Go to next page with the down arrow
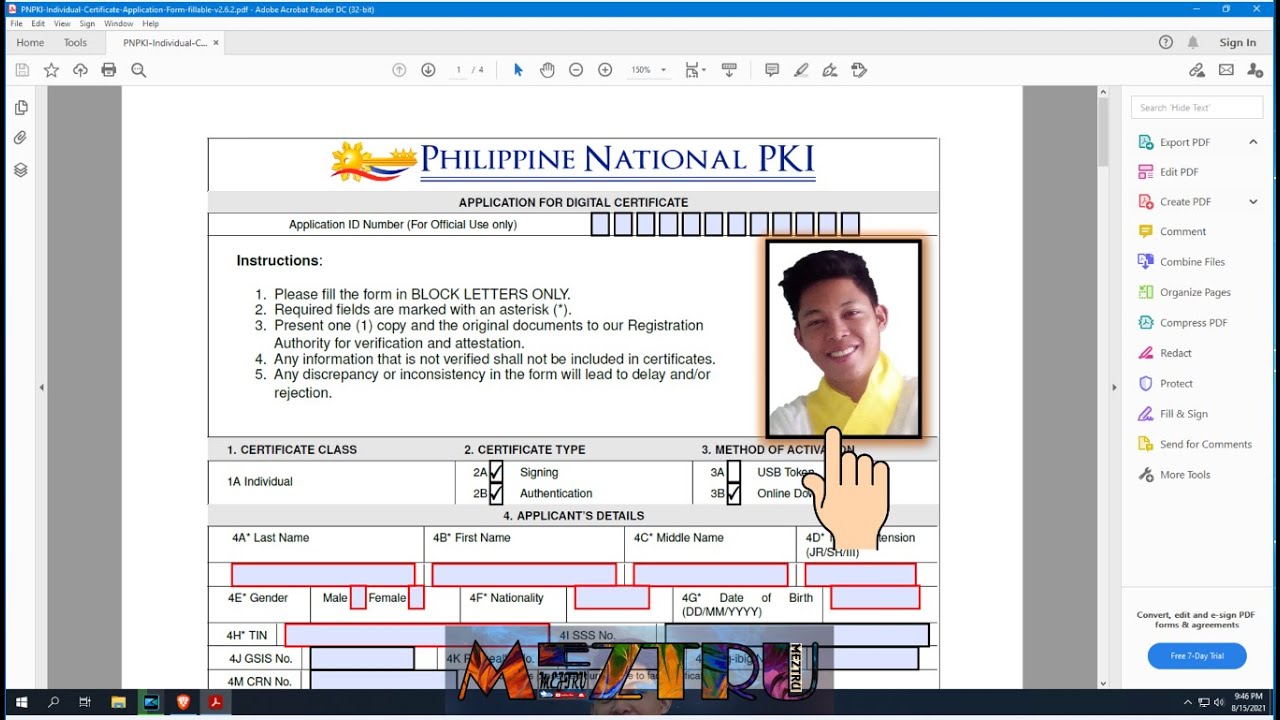 pyautogui.click(x=428, y=70)
